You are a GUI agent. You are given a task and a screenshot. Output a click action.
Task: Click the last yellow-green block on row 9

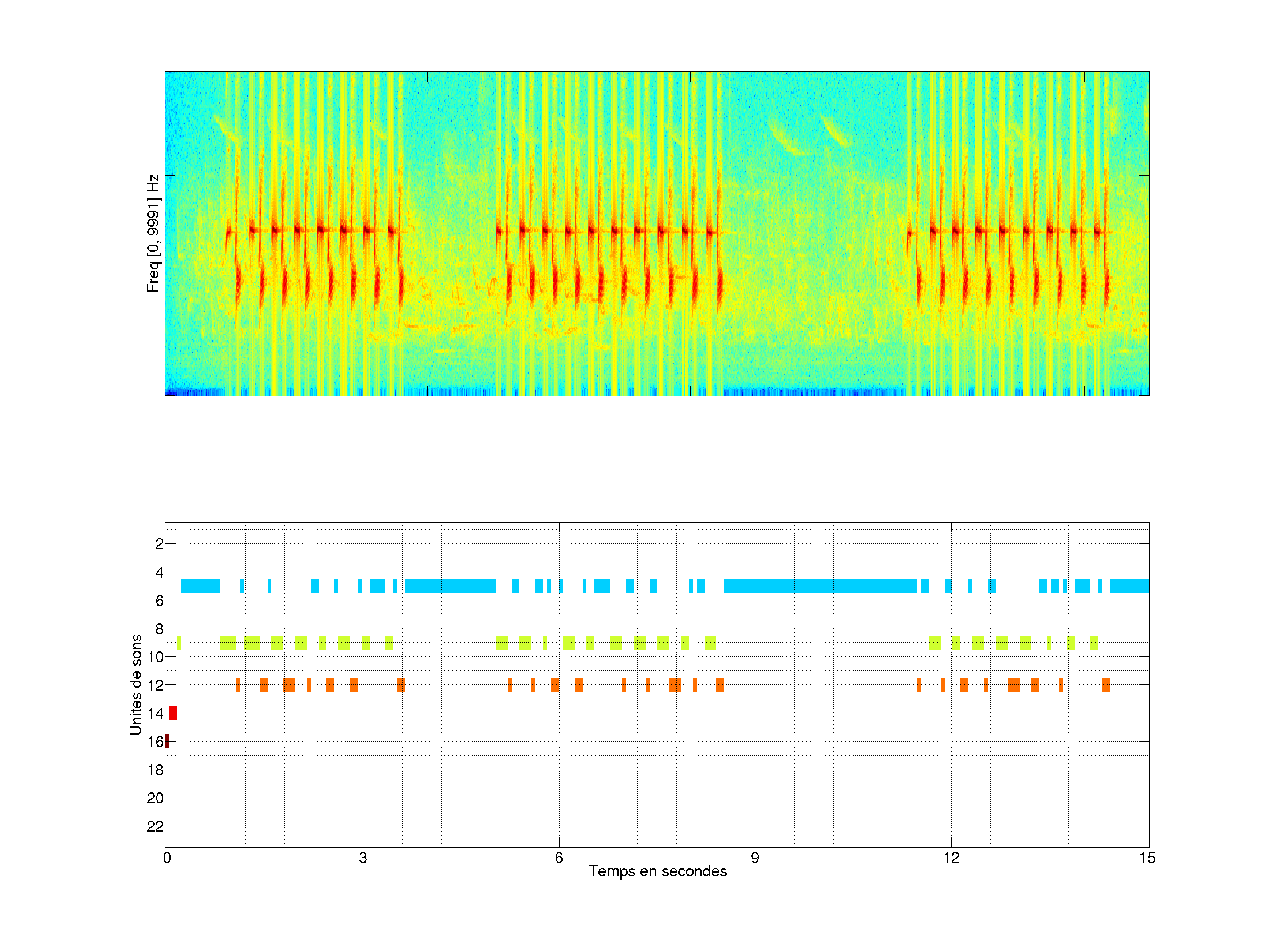click(x=1094, y=642)
